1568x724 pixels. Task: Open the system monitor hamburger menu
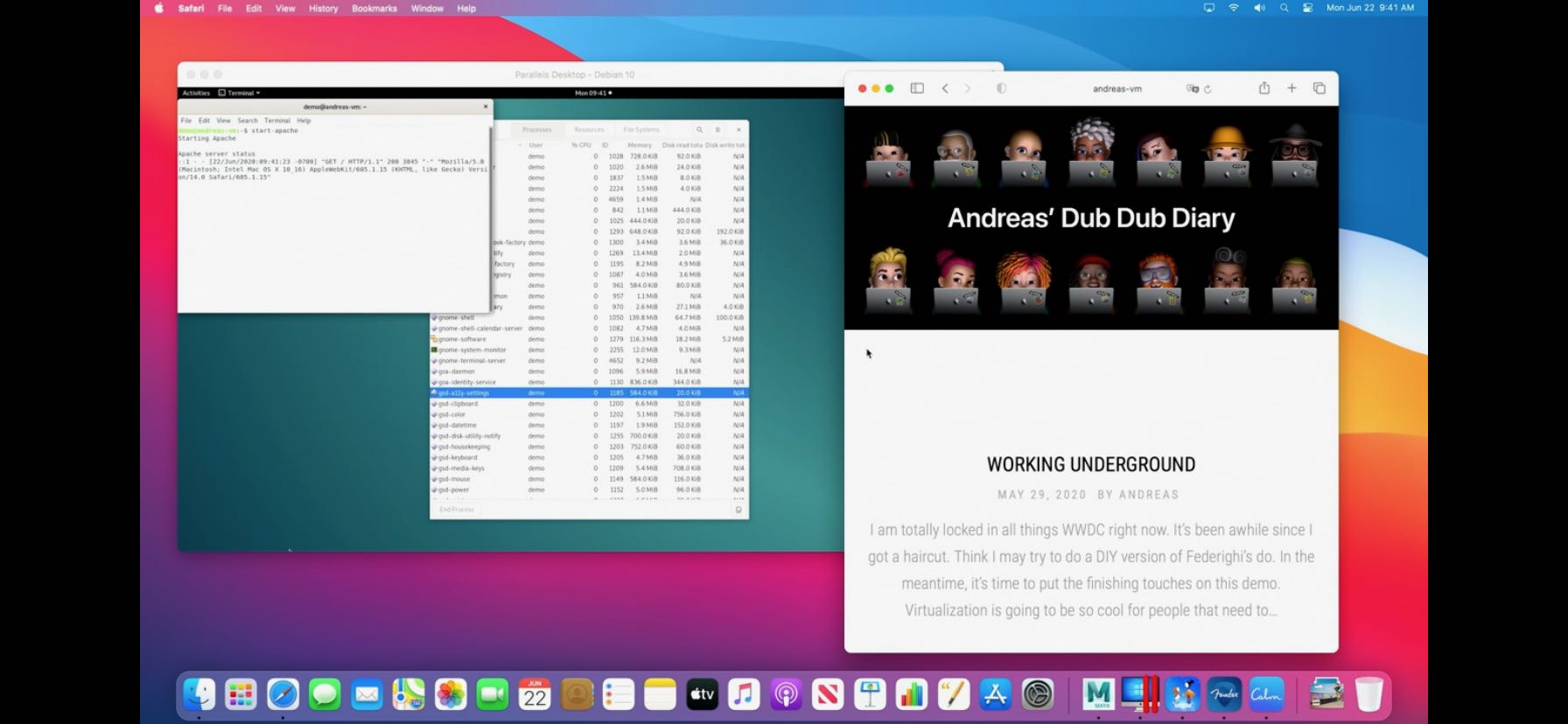(717, 129)
